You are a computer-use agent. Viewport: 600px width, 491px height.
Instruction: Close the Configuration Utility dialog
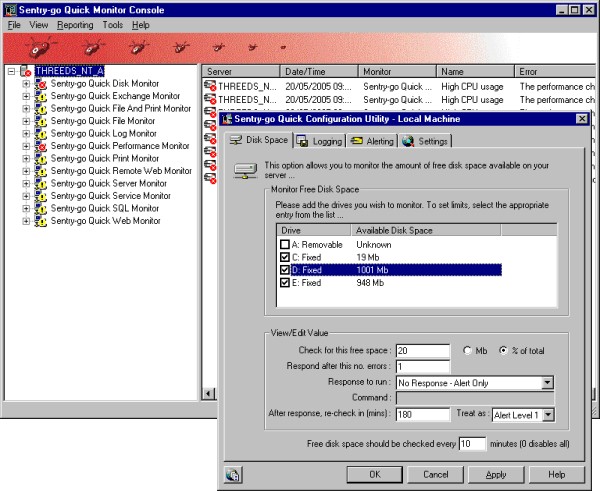(x=582, y=119)
